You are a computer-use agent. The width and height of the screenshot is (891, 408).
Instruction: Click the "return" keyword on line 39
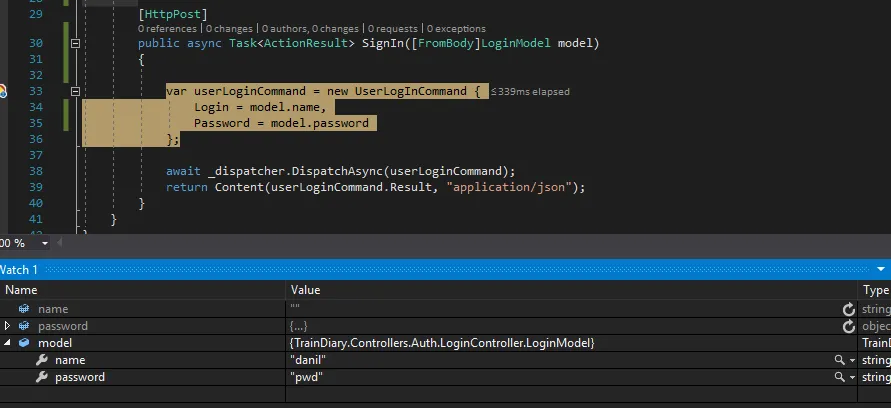(x=186, y=187)
